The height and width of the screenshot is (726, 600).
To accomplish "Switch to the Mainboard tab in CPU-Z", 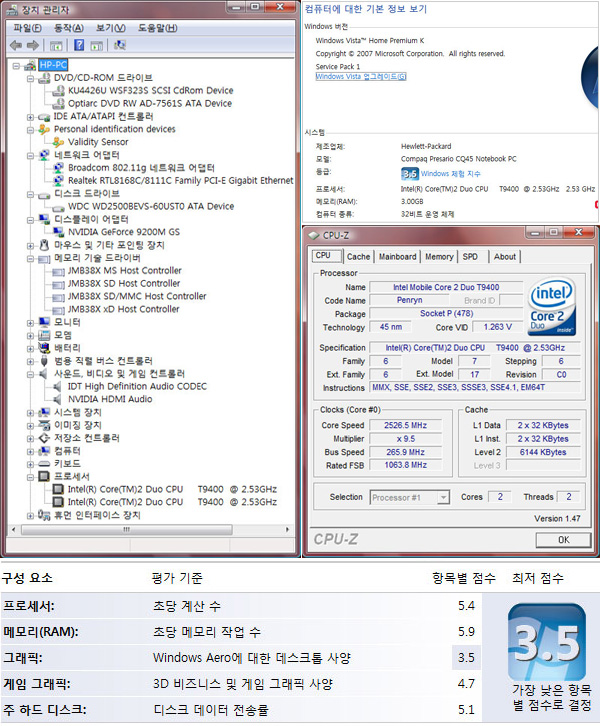I will pos(397,257).
